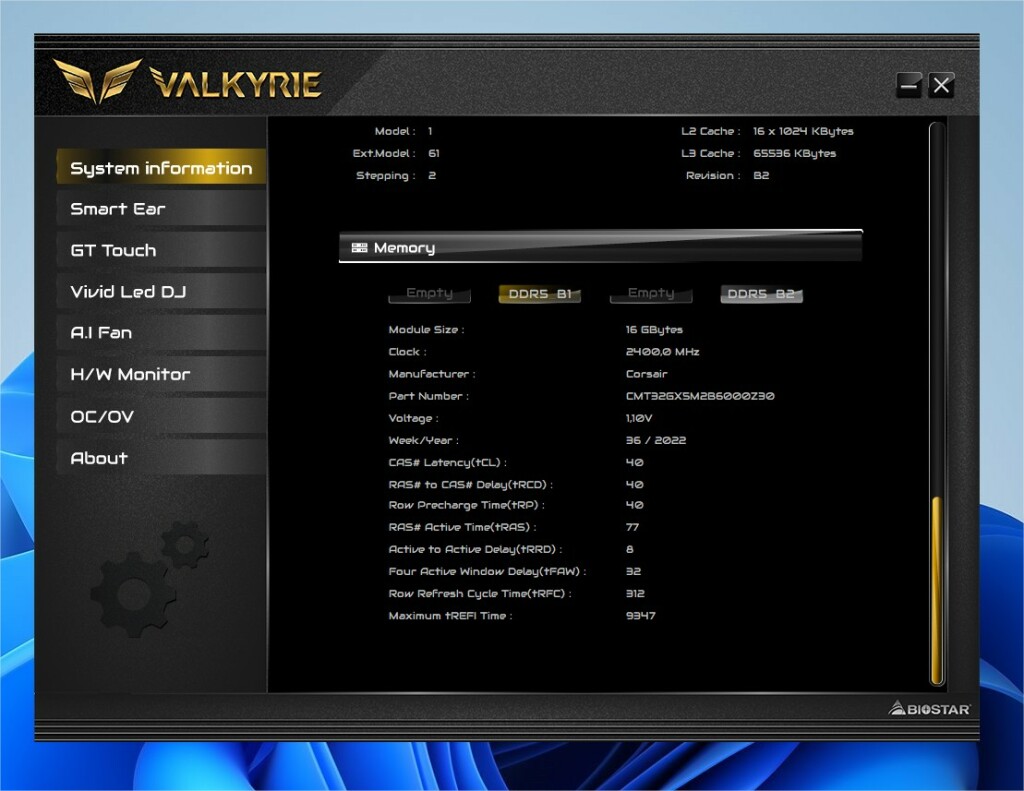Click the tFAW value 32

[x=633, y=572]
